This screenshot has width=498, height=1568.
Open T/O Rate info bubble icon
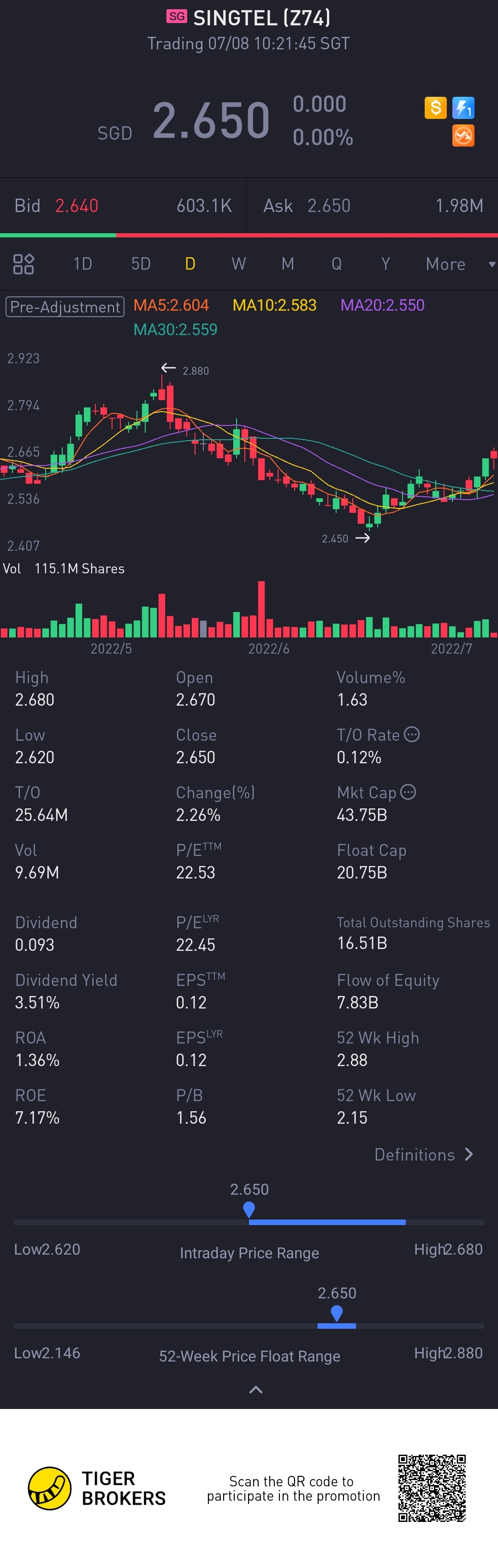pyautogui.click(x=412, y=735)
